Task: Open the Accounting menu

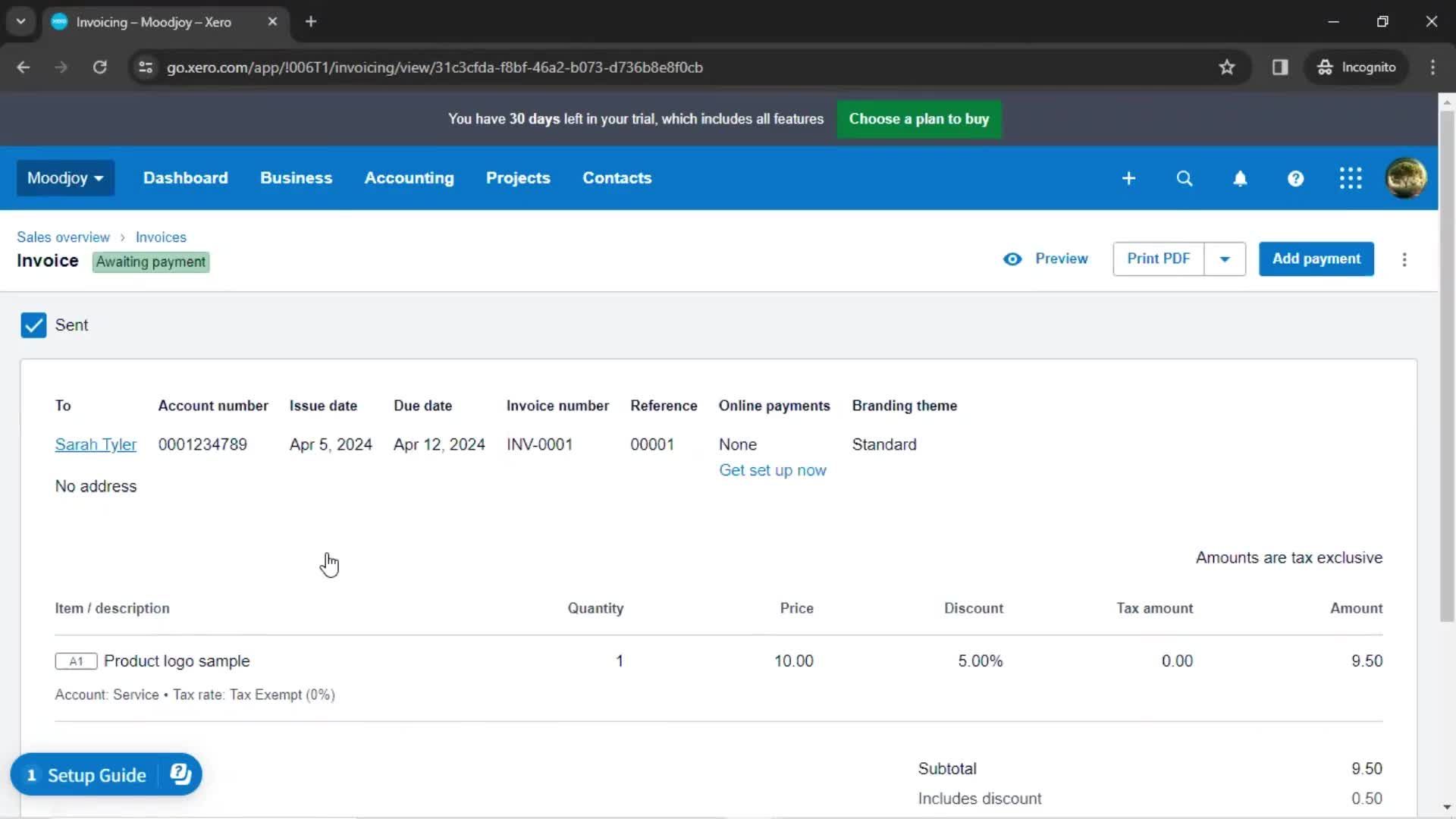Action: click(409, 178)
